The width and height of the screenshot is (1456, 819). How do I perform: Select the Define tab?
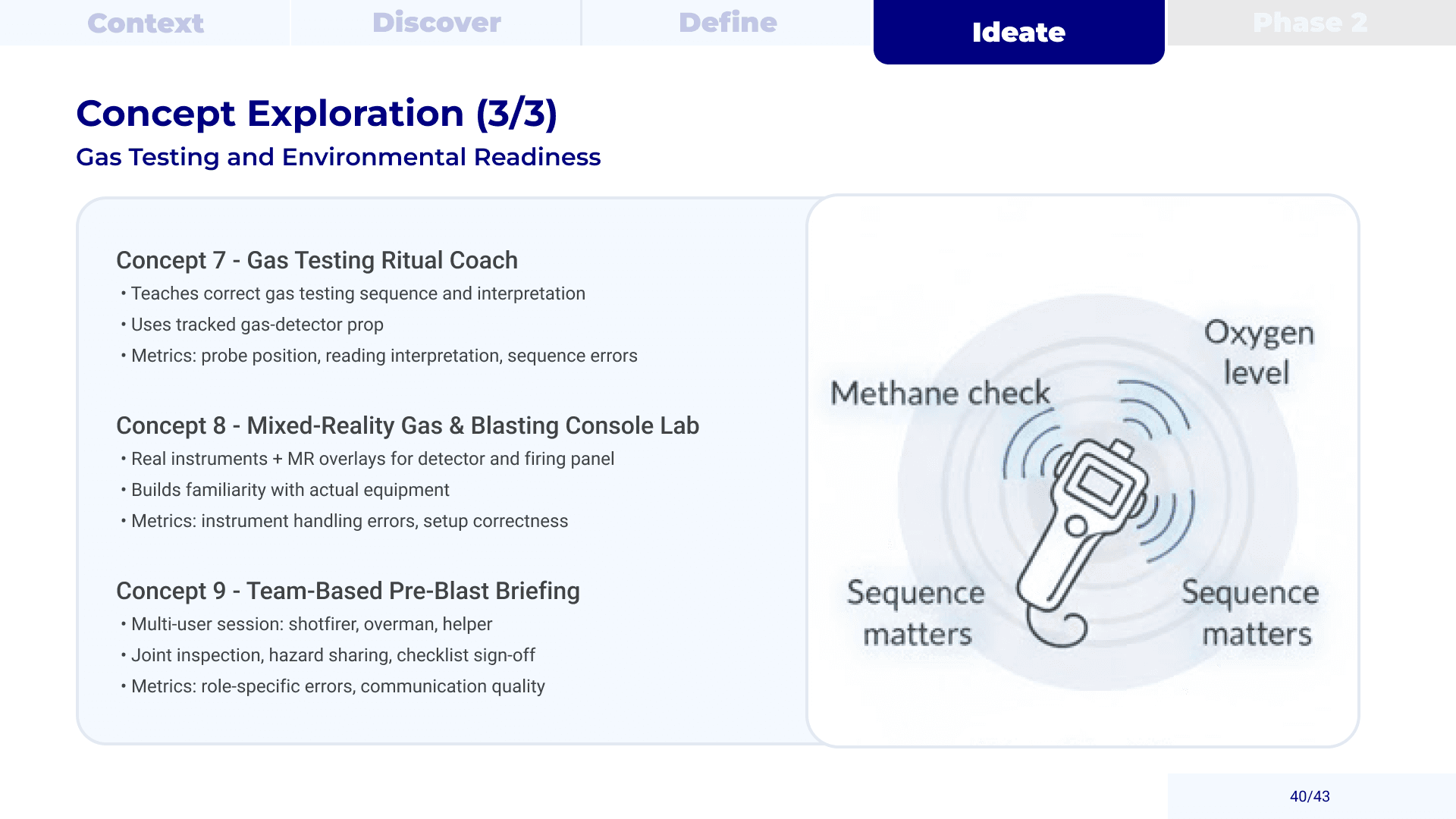click(727, 23)
